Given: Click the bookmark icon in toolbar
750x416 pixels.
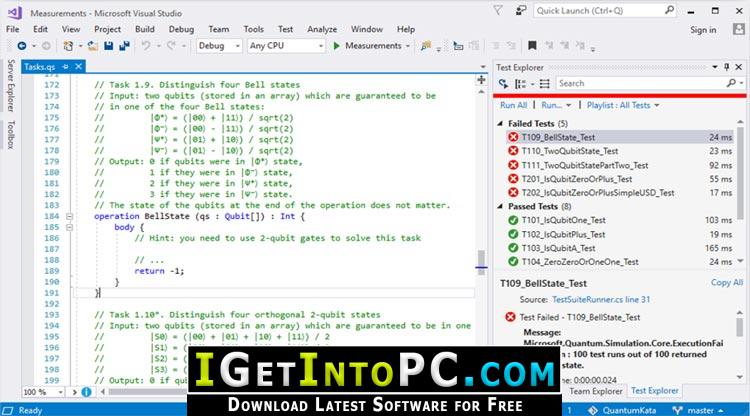Looking at the screenshot, I should pos(532,46).
